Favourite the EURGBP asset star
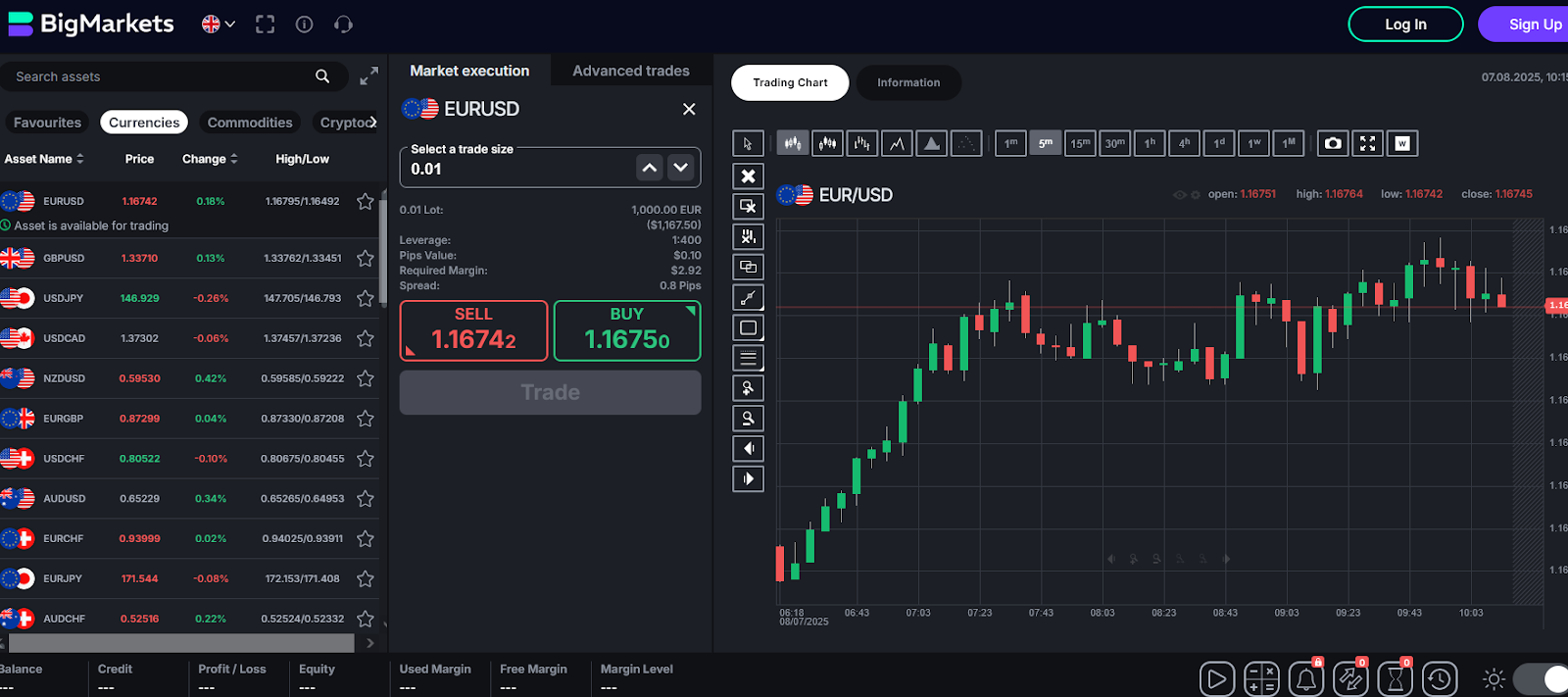Screen dimensions: 1568x697 (x=366, y=419)
